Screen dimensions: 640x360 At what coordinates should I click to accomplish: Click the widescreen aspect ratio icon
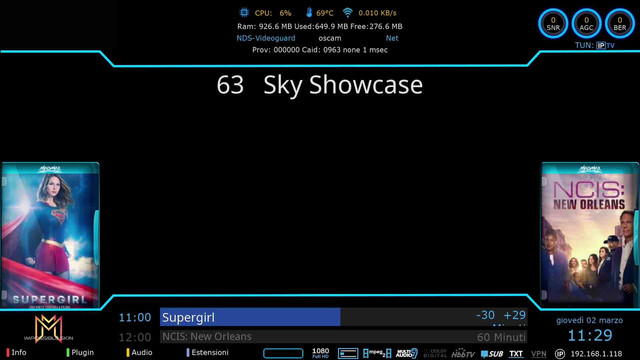[x=348, y=353]
